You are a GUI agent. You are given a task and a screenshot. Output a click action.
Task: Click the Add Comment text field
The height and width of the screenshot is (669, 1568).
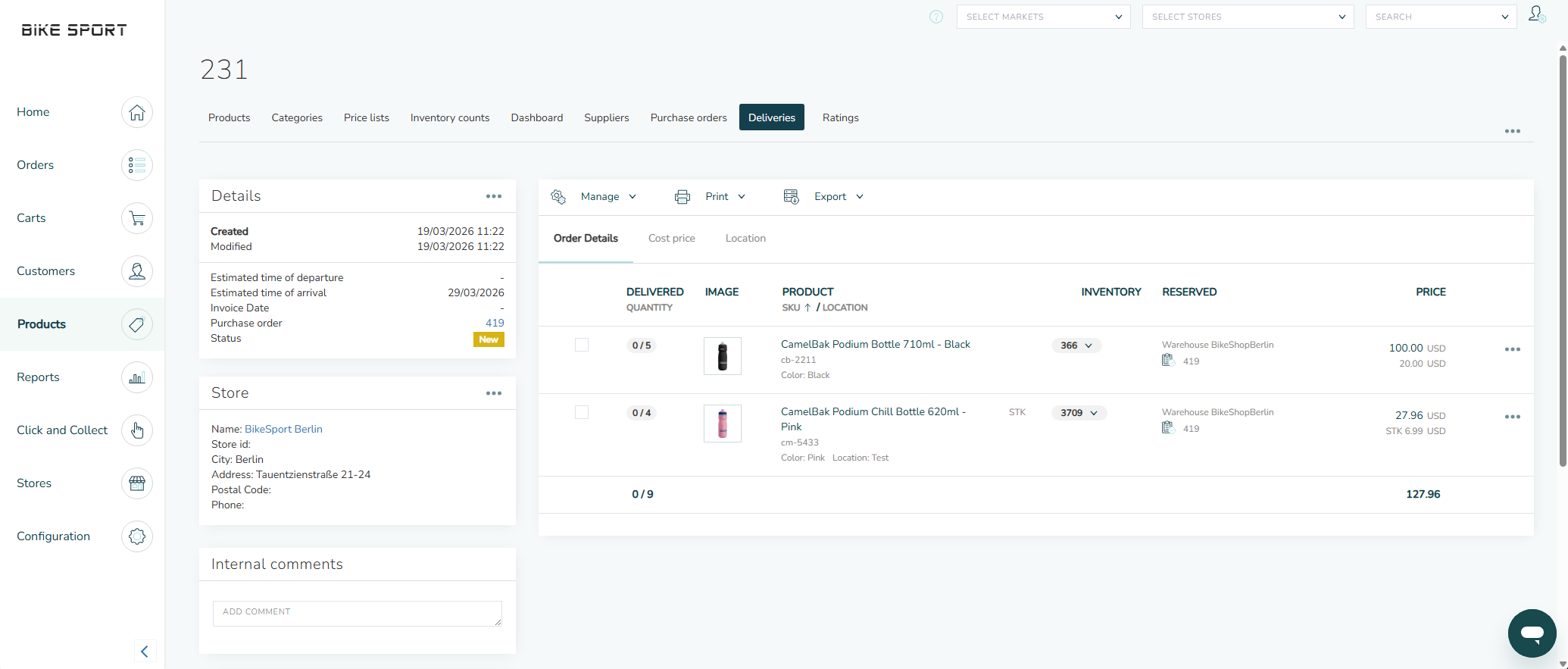(x=357, y=613)
